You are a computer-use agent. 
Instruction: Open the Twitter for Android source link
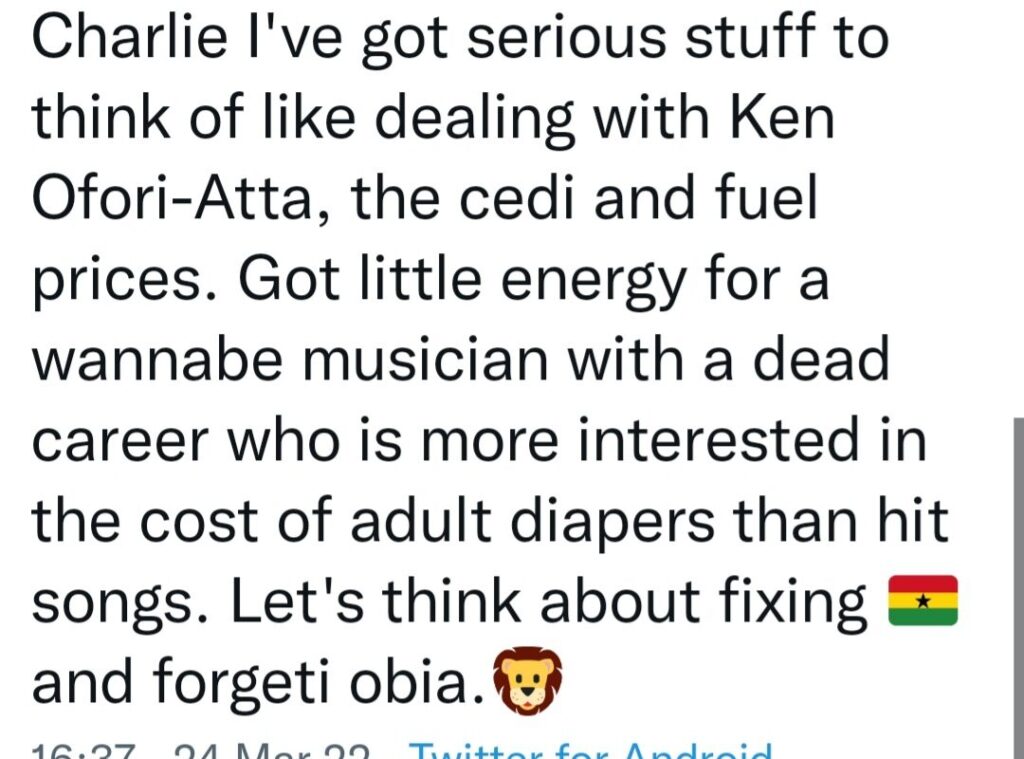(x=590, y=751)
